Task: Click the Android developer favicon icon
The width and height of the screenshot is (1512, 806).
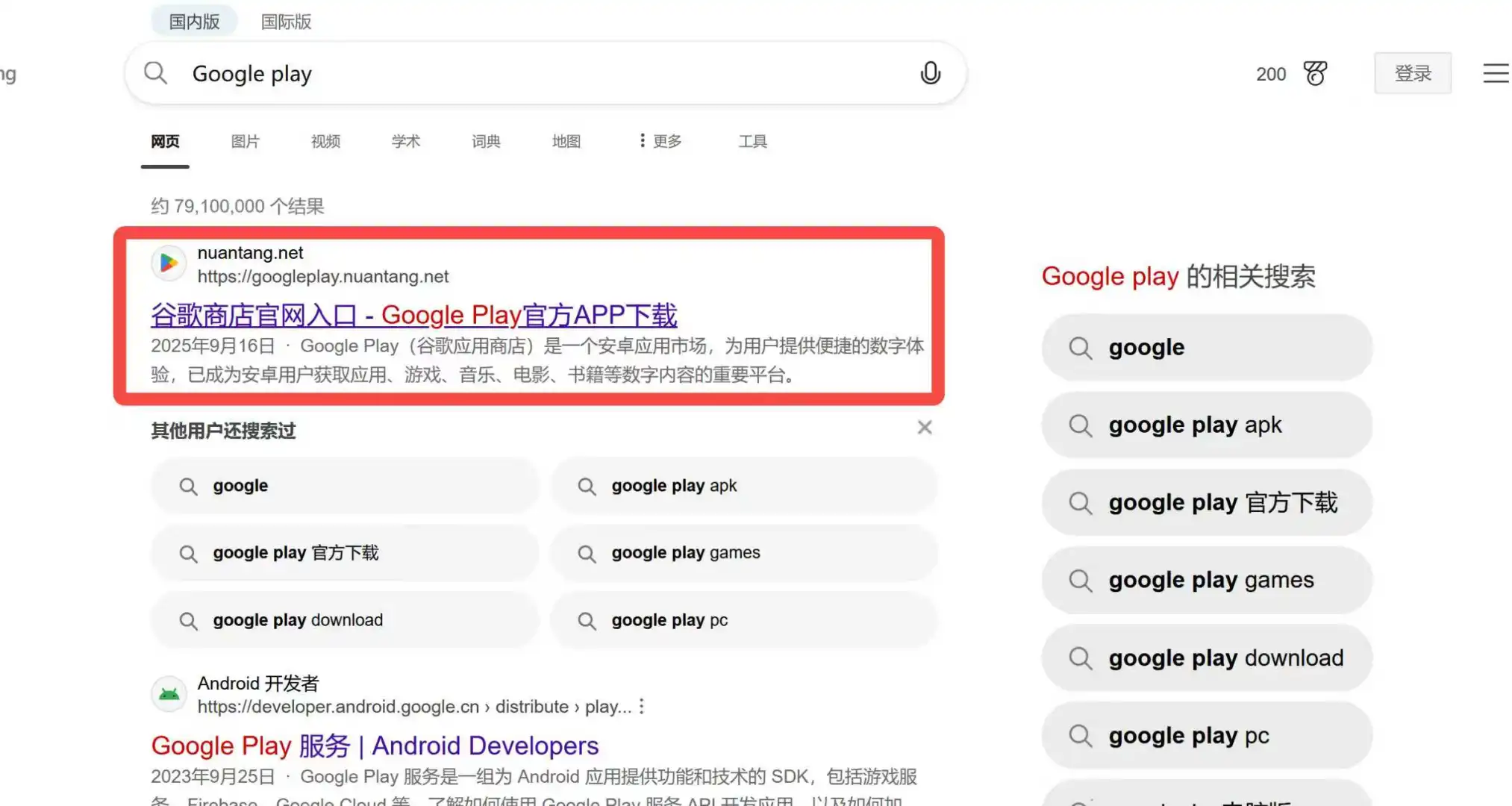Action: coord(169,694)
